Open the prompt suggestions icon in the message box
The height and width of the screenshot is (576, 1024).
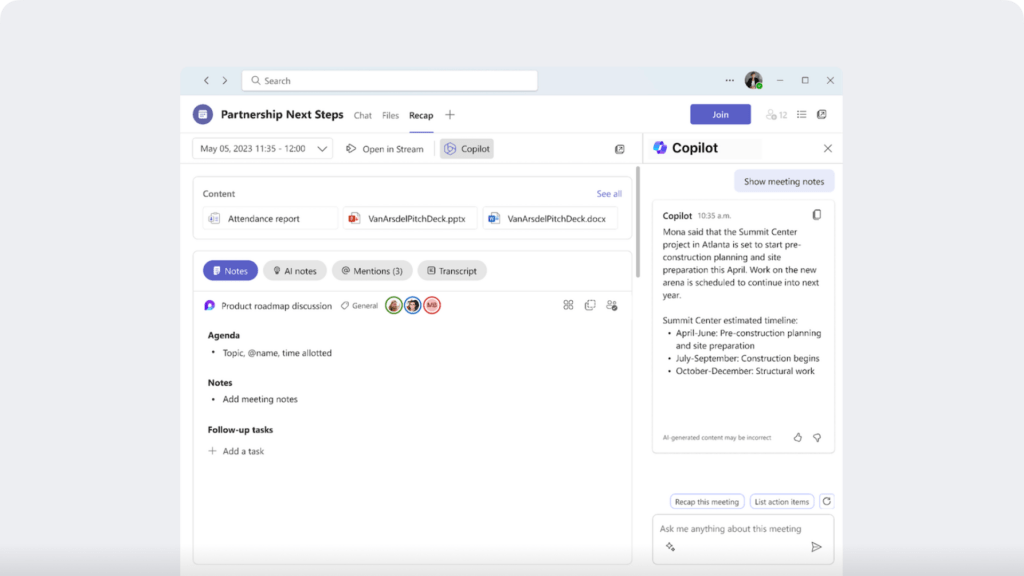[x=671, y=546]
